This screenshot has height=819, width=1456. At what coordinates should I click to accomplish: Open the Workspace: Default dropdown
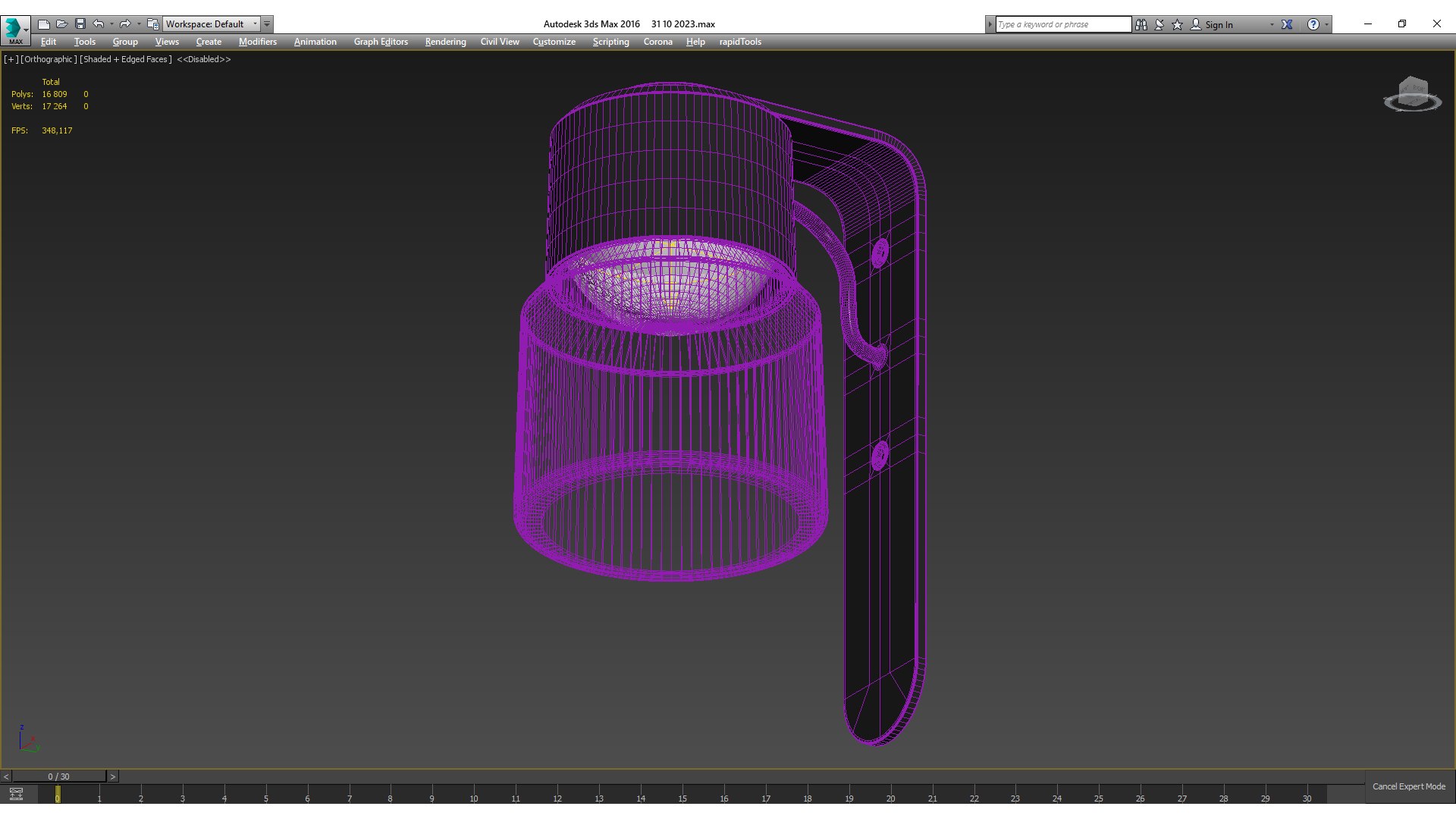click(212, 24)
